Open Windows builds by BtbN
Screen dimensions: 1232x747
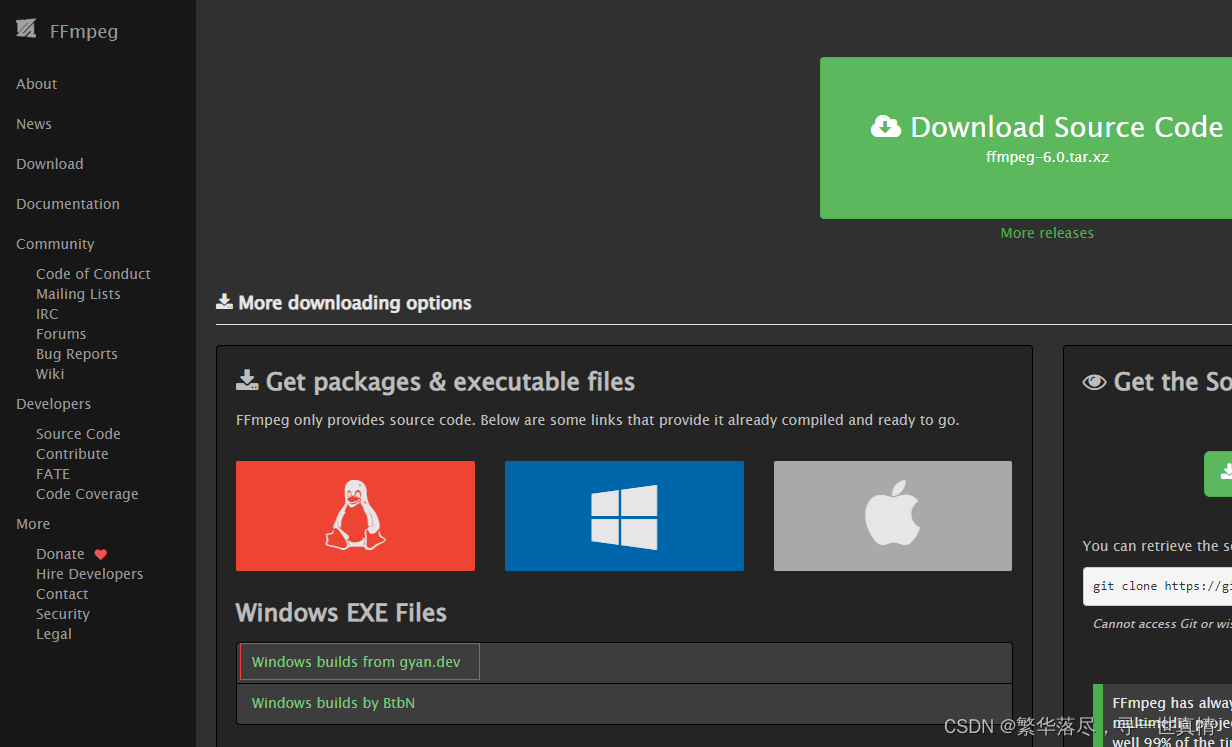[333, 703]
